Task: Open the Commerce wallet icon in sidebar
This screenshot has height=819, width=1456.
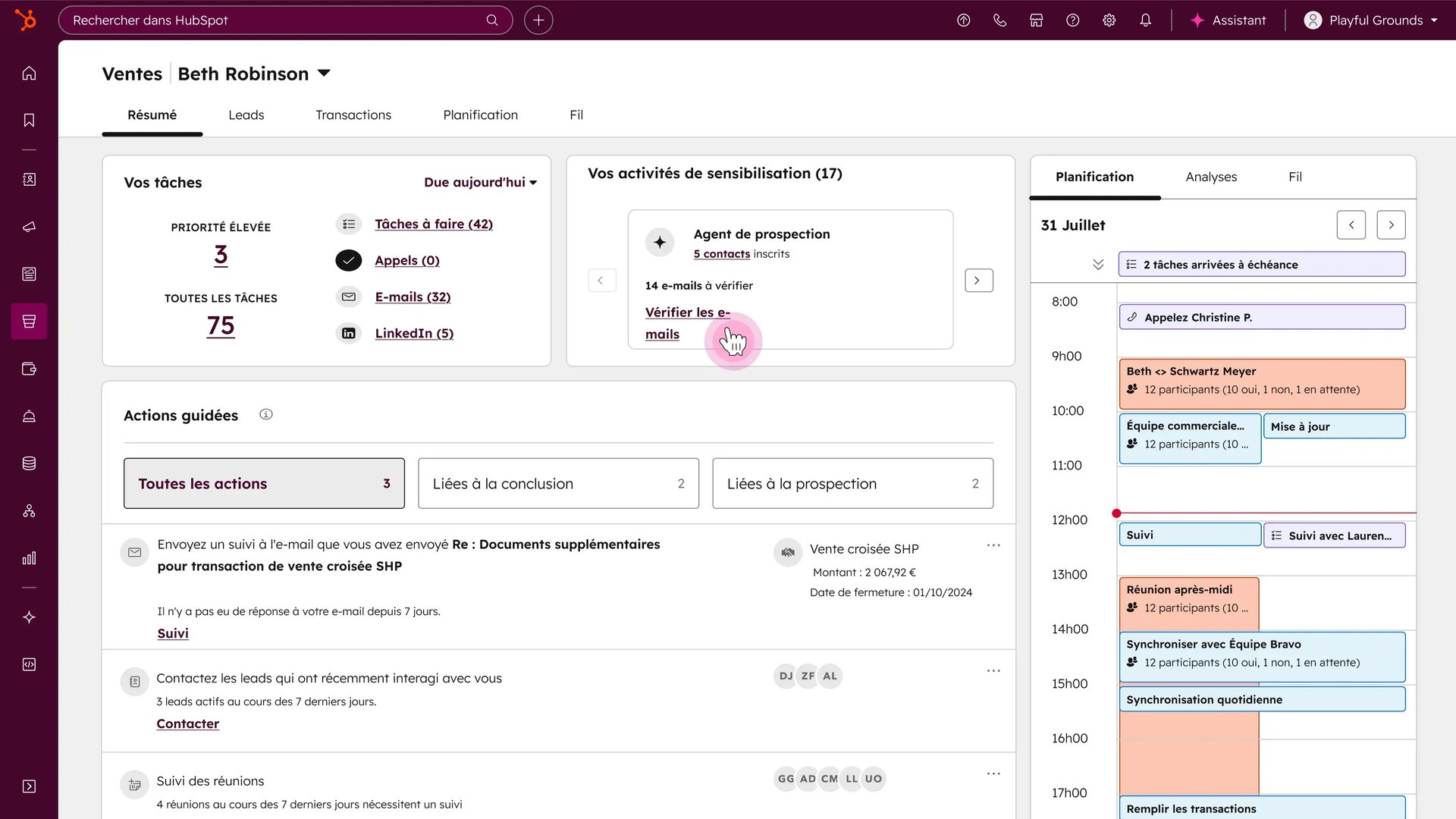Action: [x=29, y=369]
